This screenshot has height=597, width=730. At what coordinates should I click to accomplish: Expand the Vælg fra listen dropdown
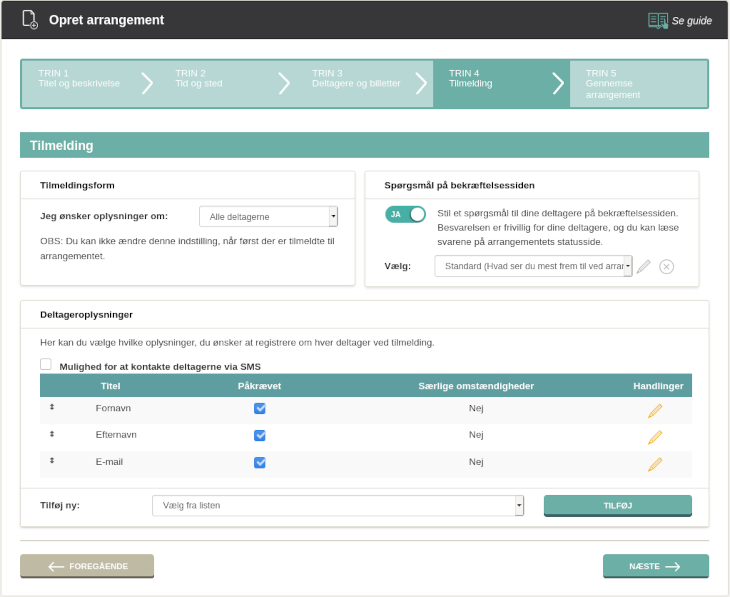(338, 506)
